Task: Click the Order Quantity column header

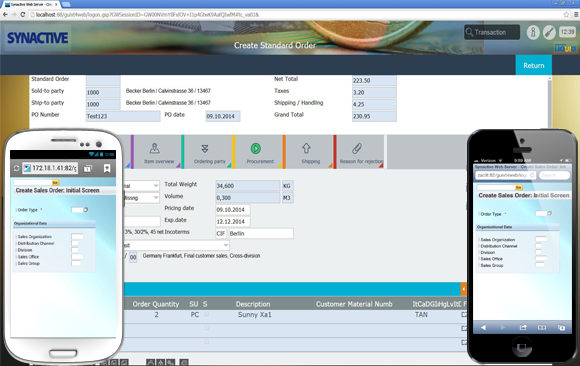Action: point(156,304)
